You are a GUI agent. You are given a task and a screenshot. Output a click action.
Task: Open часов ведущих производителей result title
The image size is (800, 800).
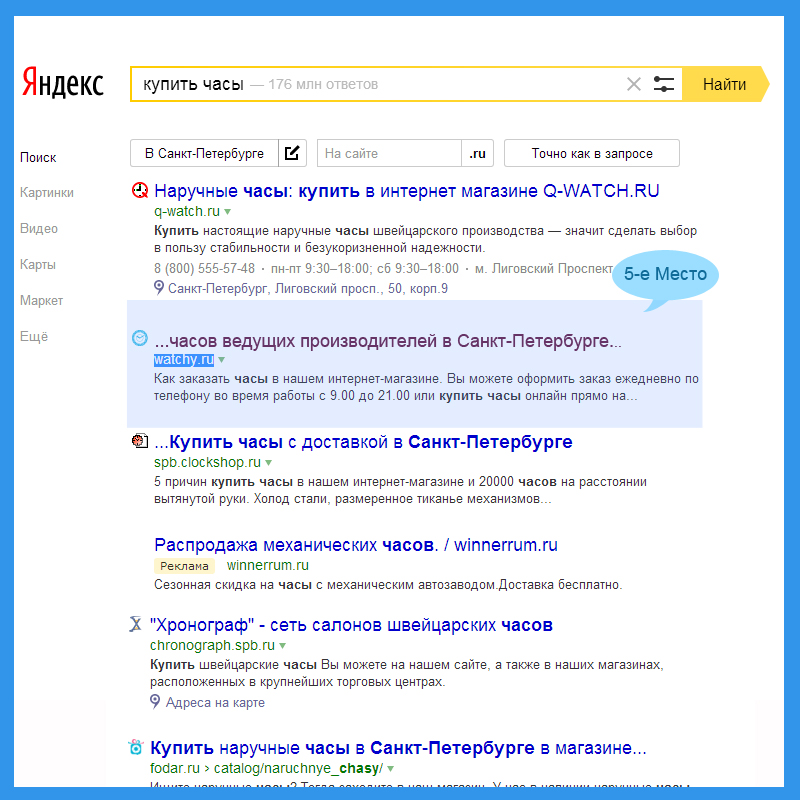coord(388,340)
